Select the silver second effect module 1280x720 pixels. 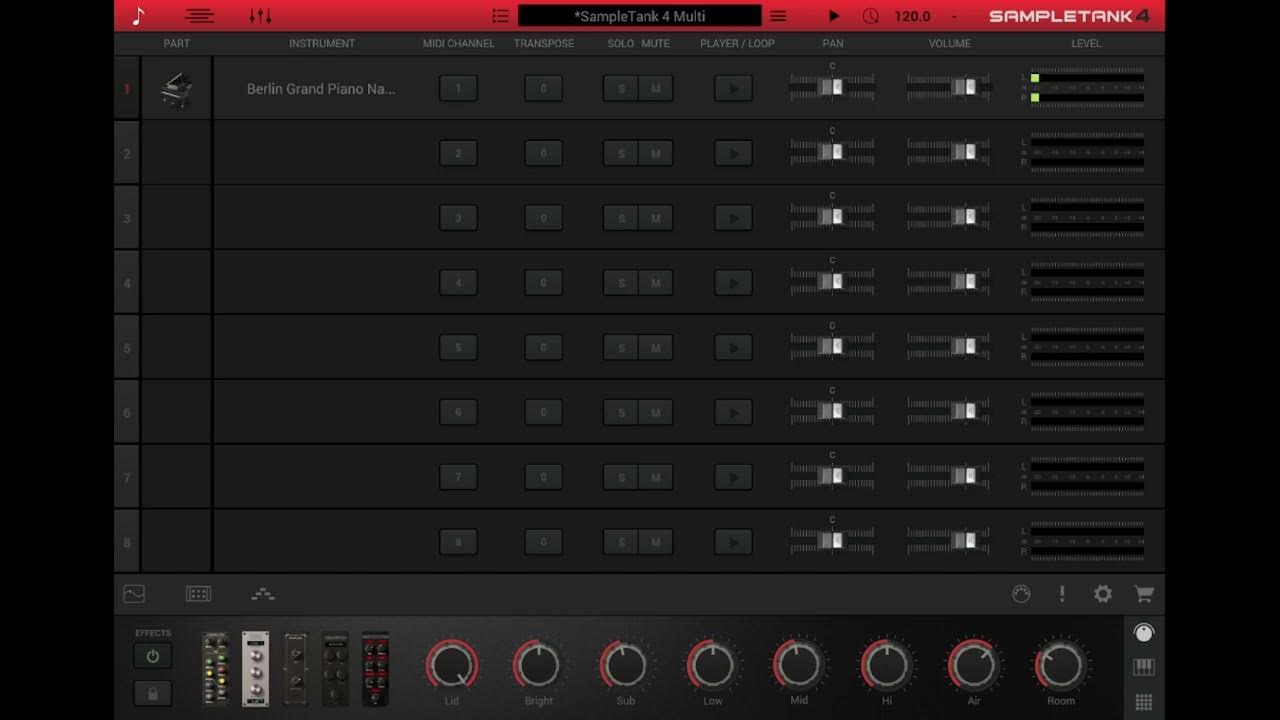tap(255, 669)
